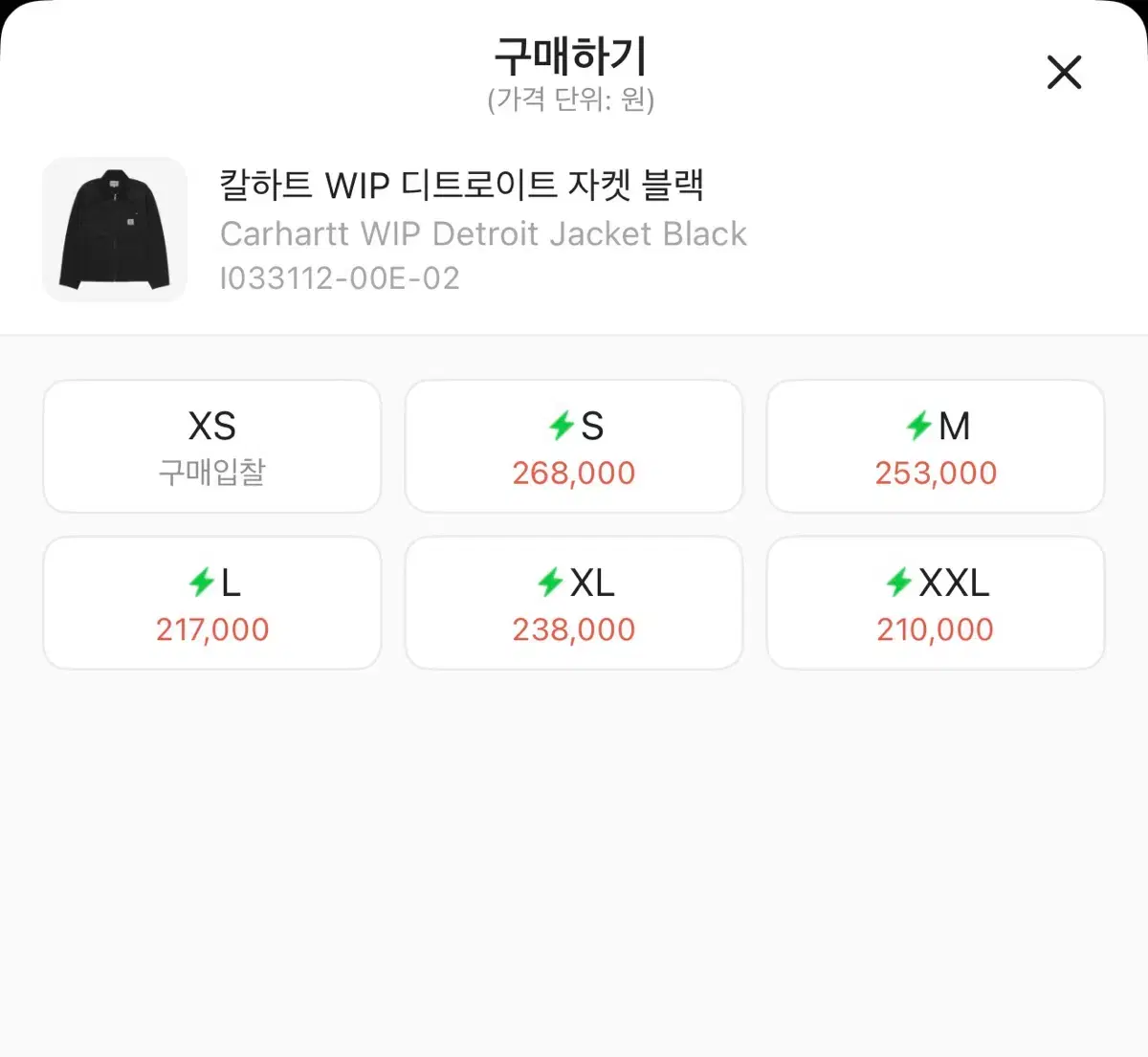
Task: Click the black jacket product thumbnail
Action: pyautogui.click(x=114, y=230)
